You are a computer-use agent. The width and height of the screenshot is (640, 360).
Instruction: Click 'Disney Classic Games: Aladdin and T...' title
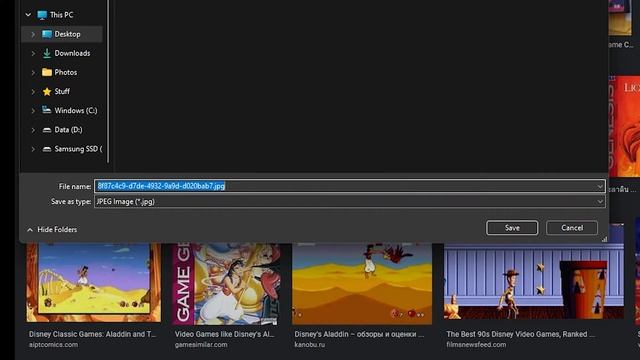pyautogui.click(x=92, y=334)
